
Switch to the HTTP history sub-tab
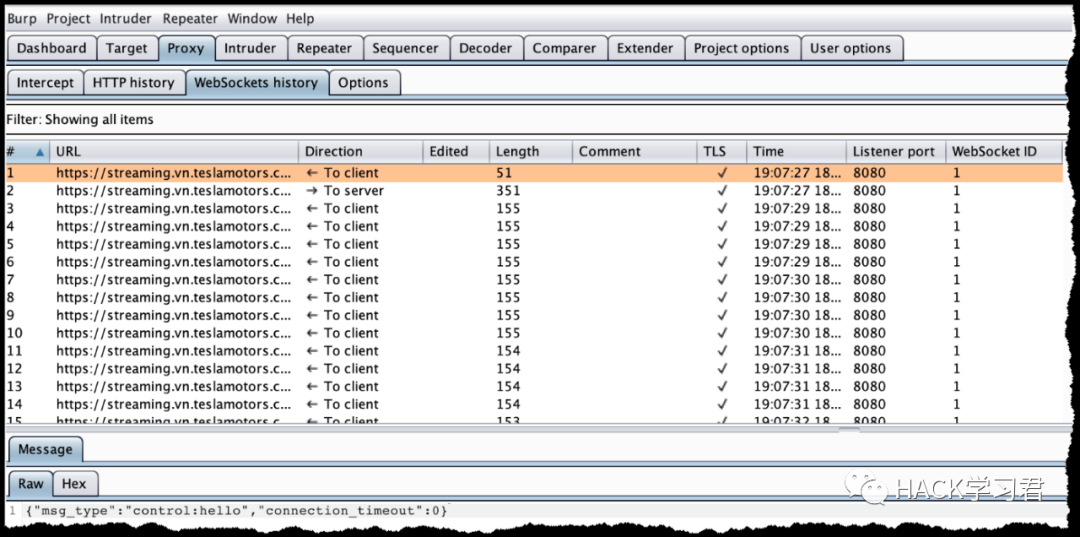(134, 83)
